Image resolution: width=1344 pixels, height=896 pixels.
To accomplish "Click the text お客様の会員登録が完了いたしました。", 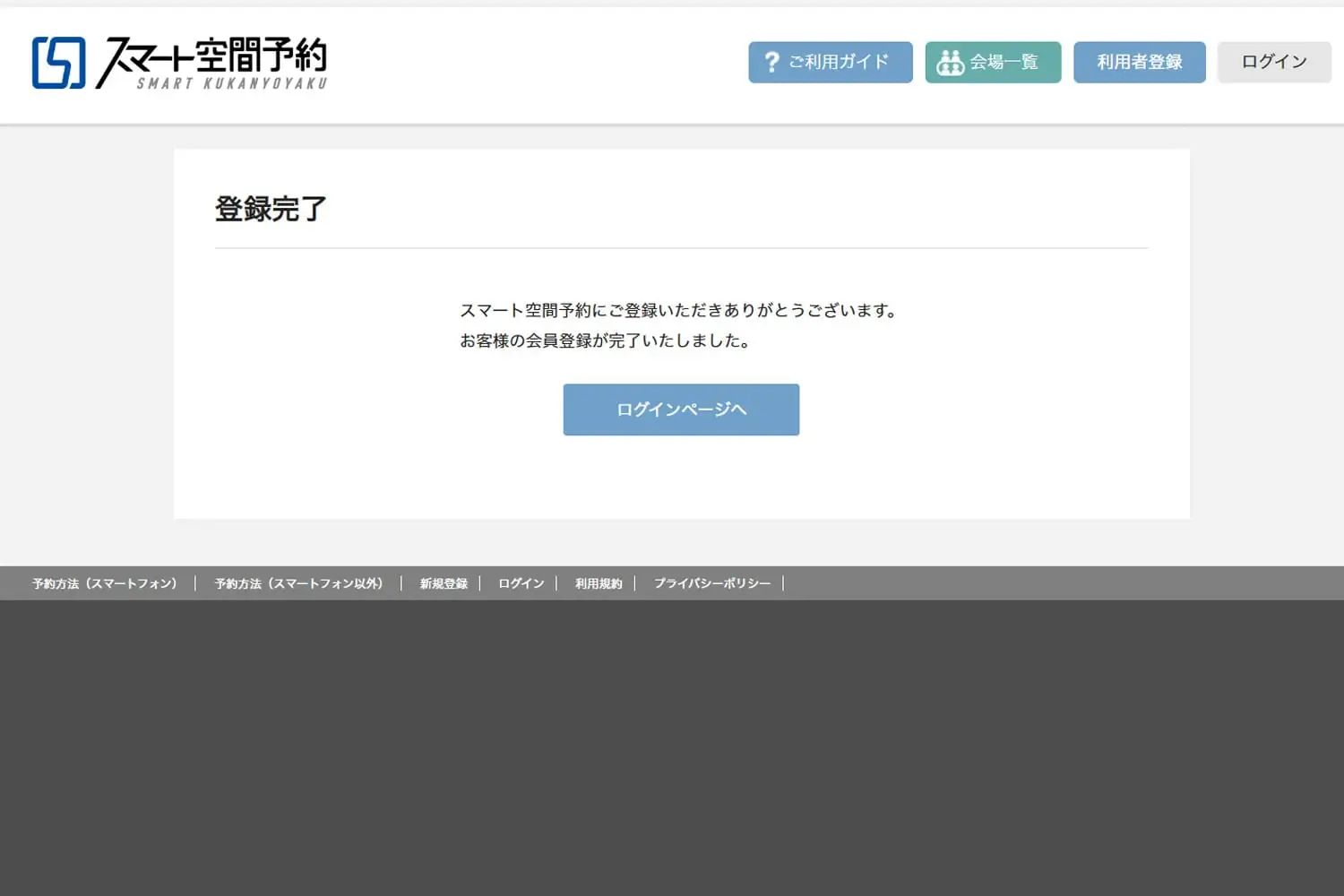I will tap(605, 340).
